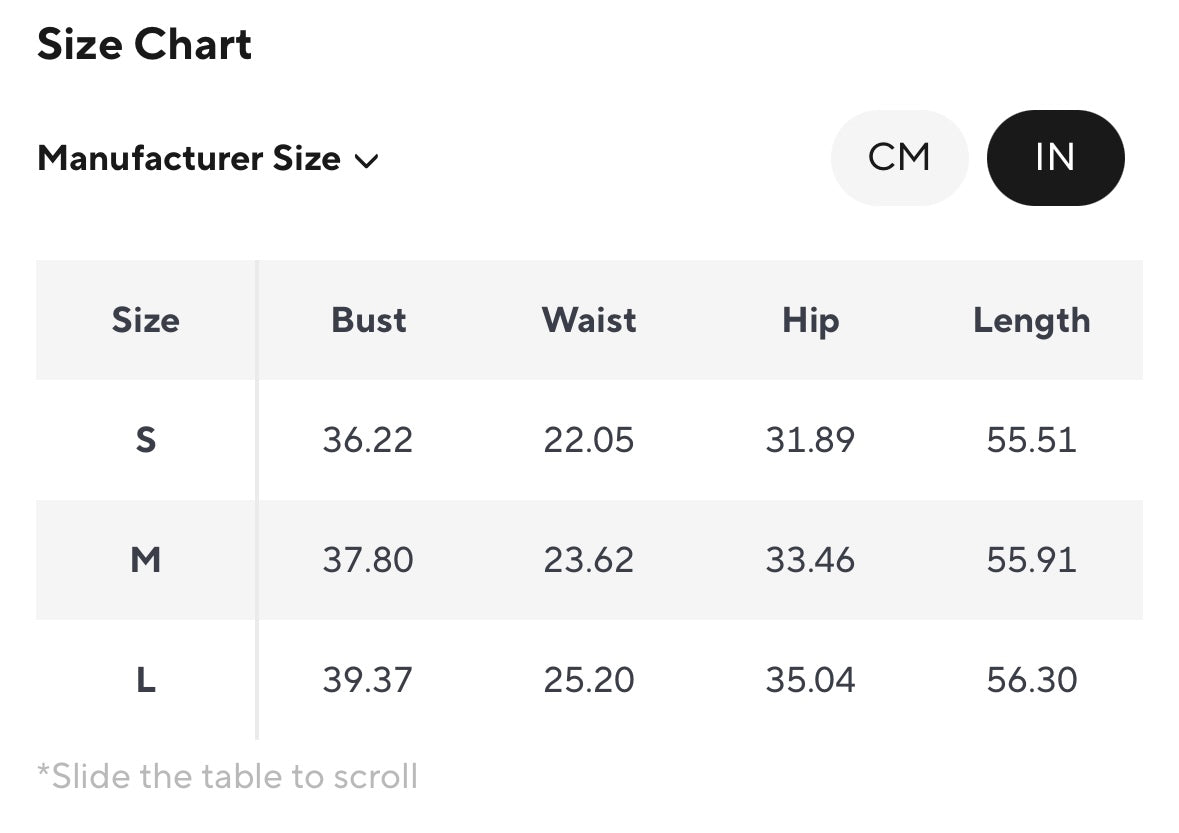Click the 'Slide the table to scroll' note

227,776
